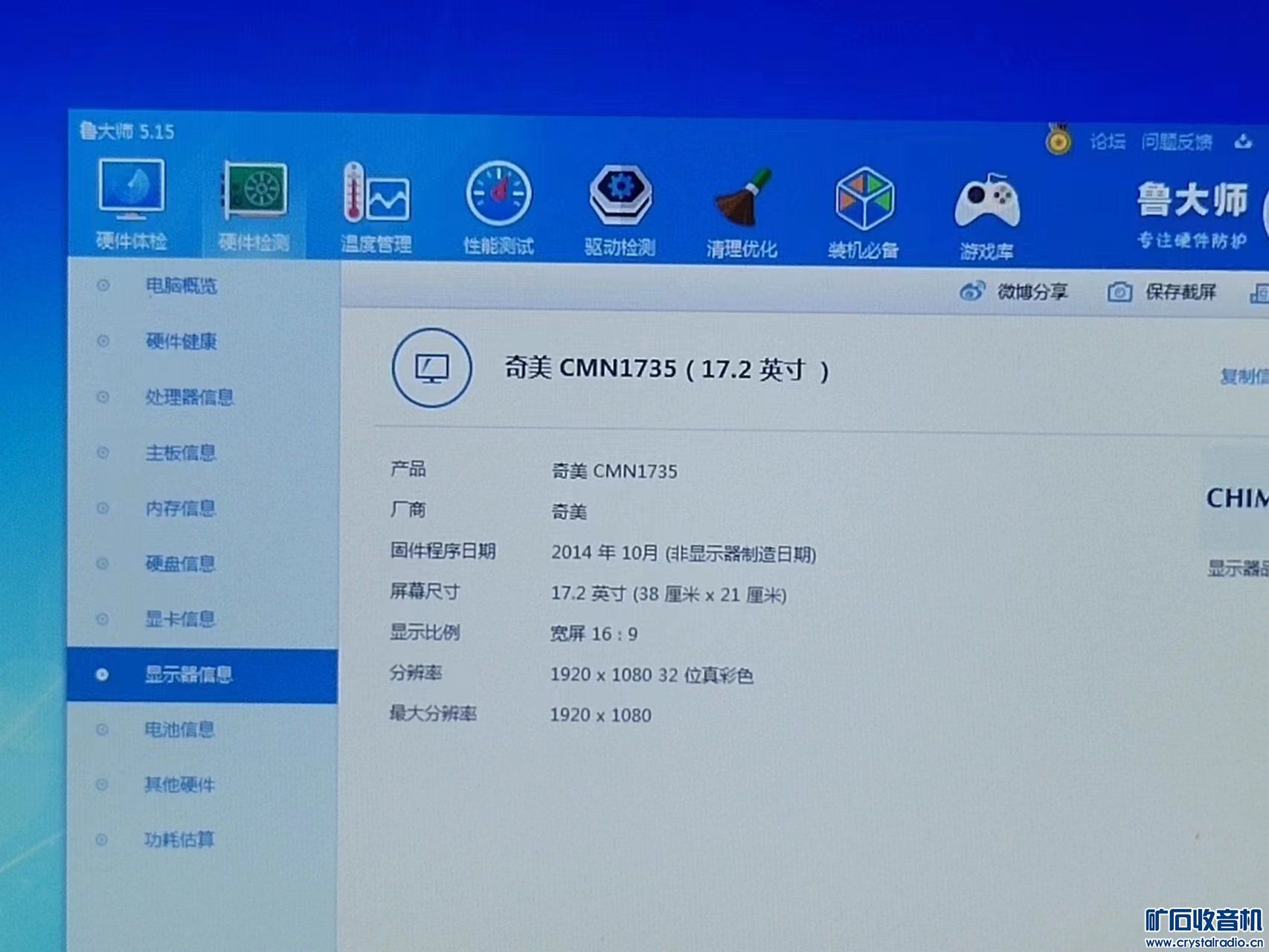This screenshot has width=1269, height=952.
Task: Open 处理器信息 processor info
Action: coord(190,397)
